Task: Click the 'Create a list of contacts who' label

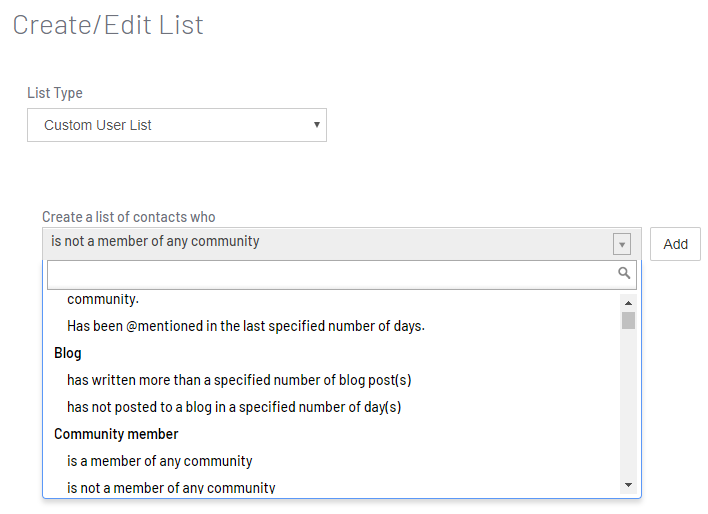Action: (x=129, y=217)
